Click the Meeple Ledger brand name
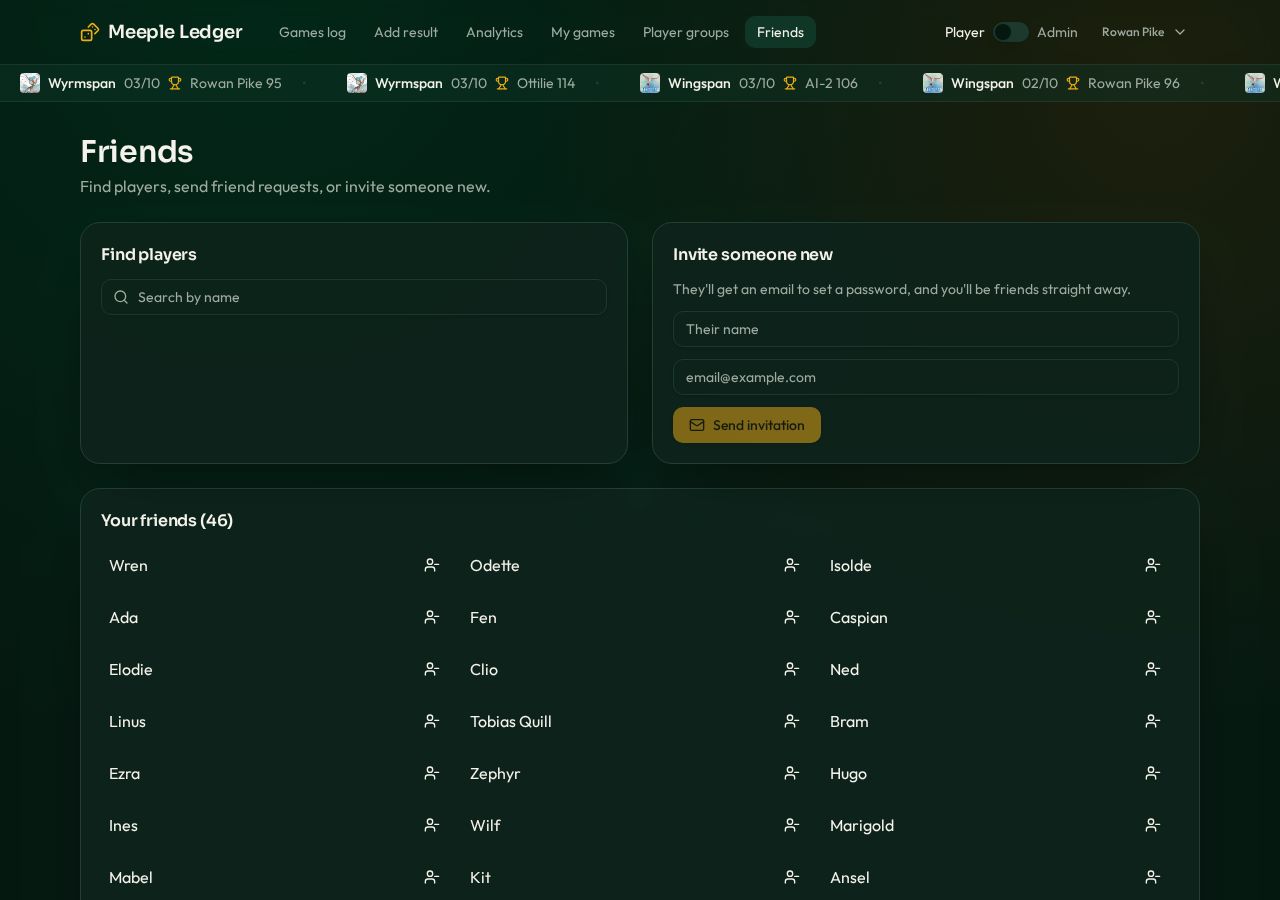Screen dimensions: 1280x900 click(175, 32)
